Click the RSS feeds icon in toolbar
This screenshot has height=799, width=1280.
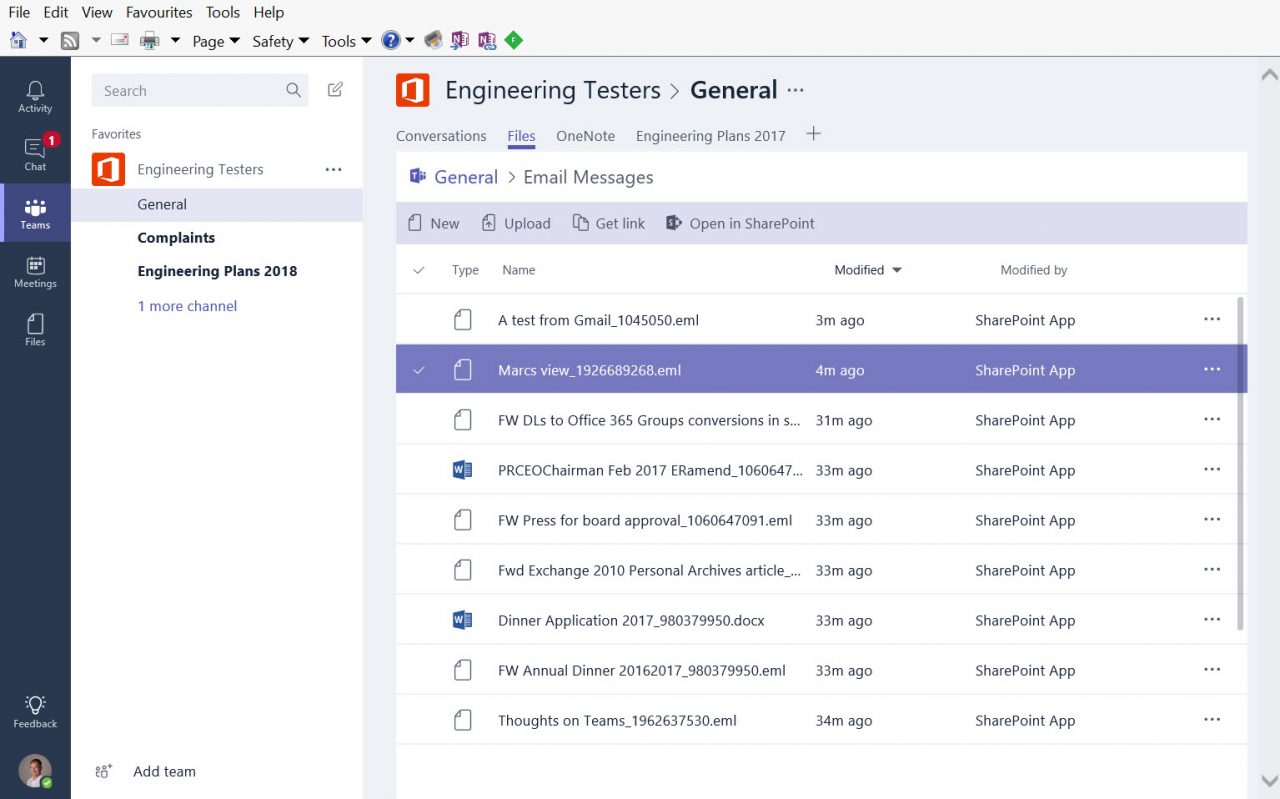pos(70,40)
